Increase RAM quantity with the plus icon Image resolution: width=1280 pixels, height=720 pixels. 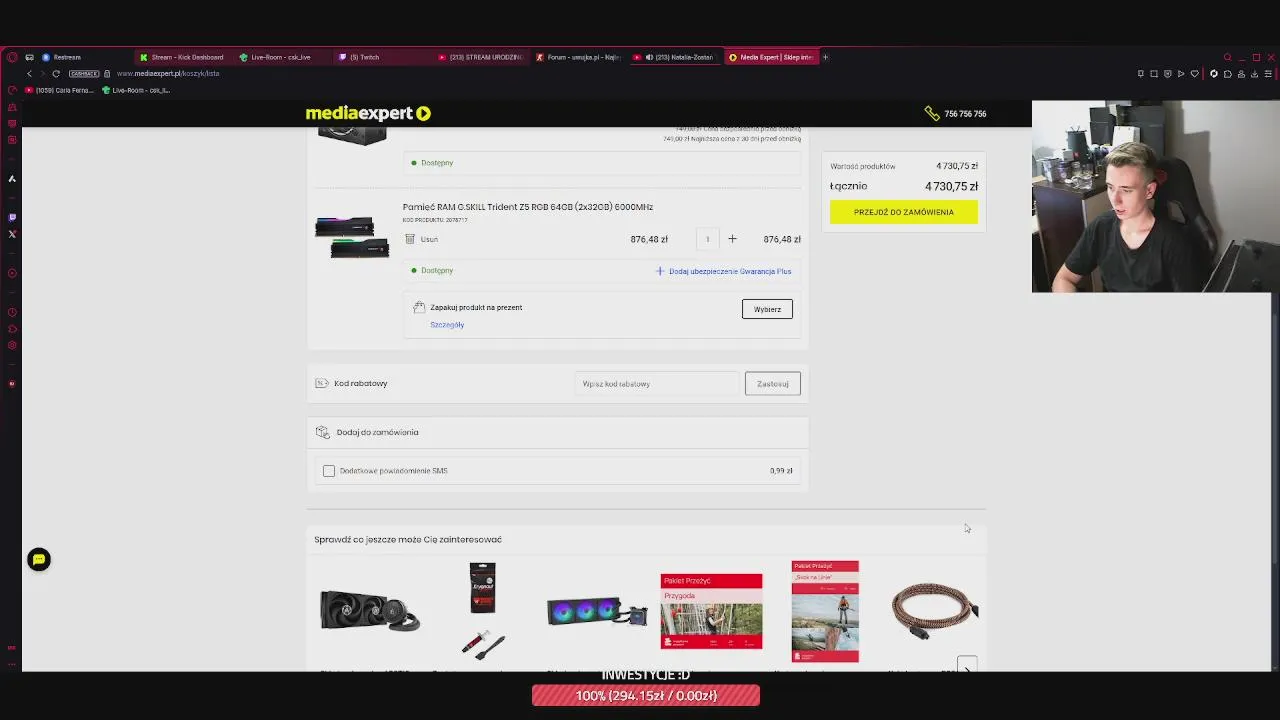[x=732, y=239]
